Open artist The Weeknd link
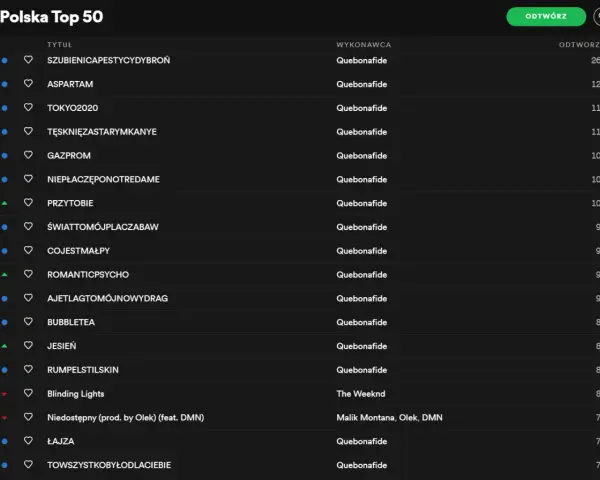 tap(361, 394)
